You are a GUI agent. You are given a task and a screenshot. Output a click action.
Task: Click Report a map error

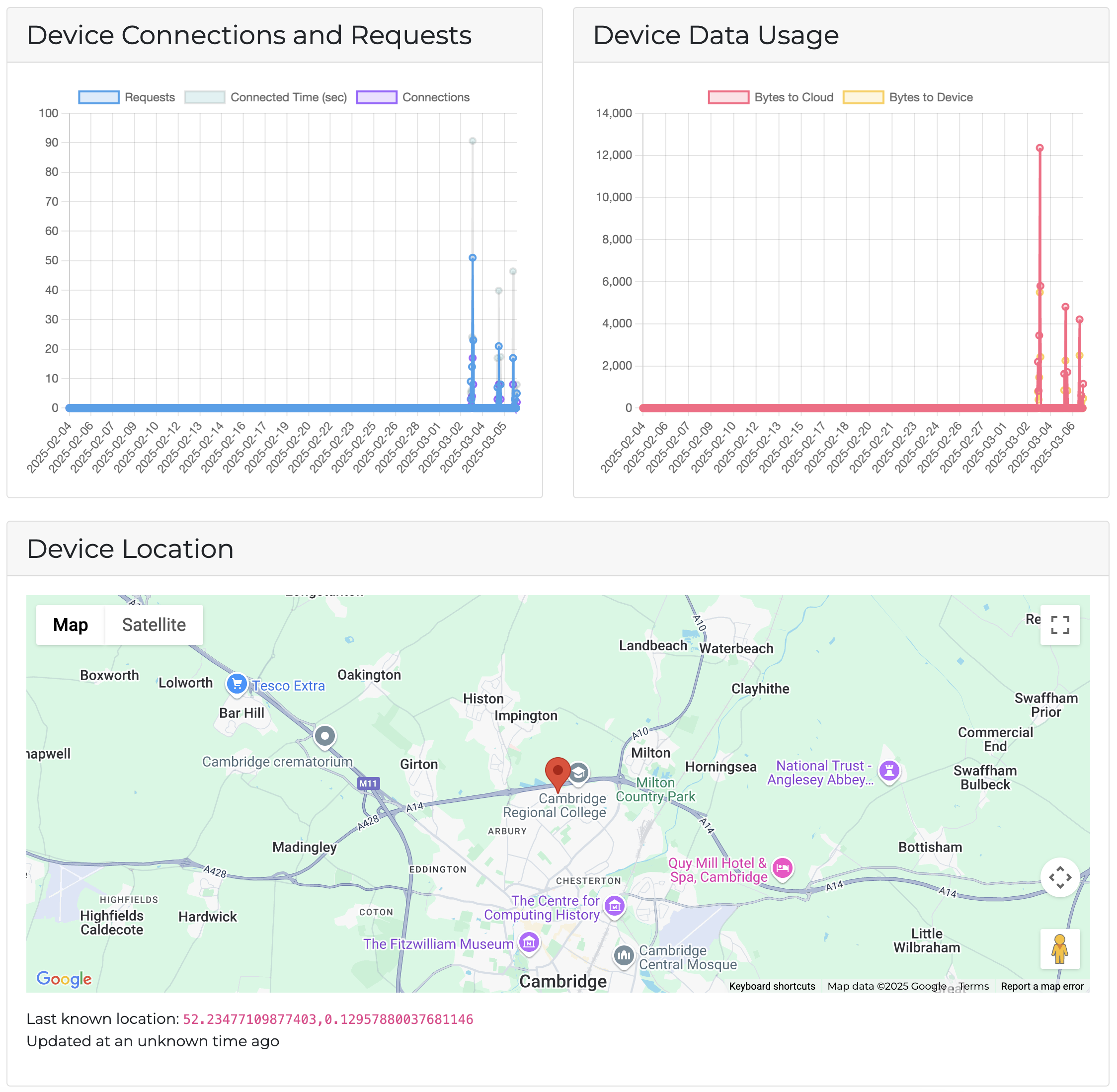[1042, 986]
